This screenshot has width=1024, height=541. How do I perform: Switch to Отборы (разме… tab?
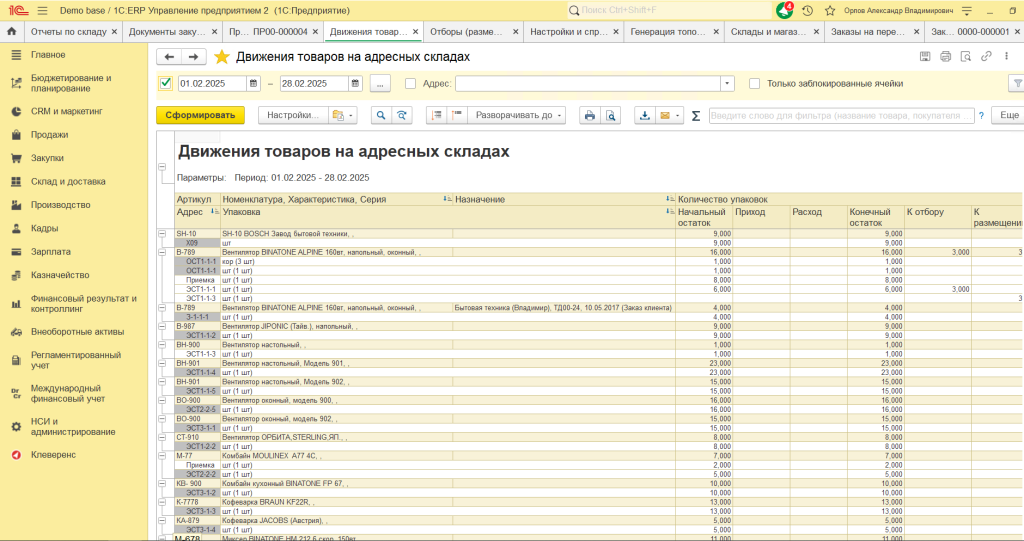pyautogui.click(x=466, y=31)
